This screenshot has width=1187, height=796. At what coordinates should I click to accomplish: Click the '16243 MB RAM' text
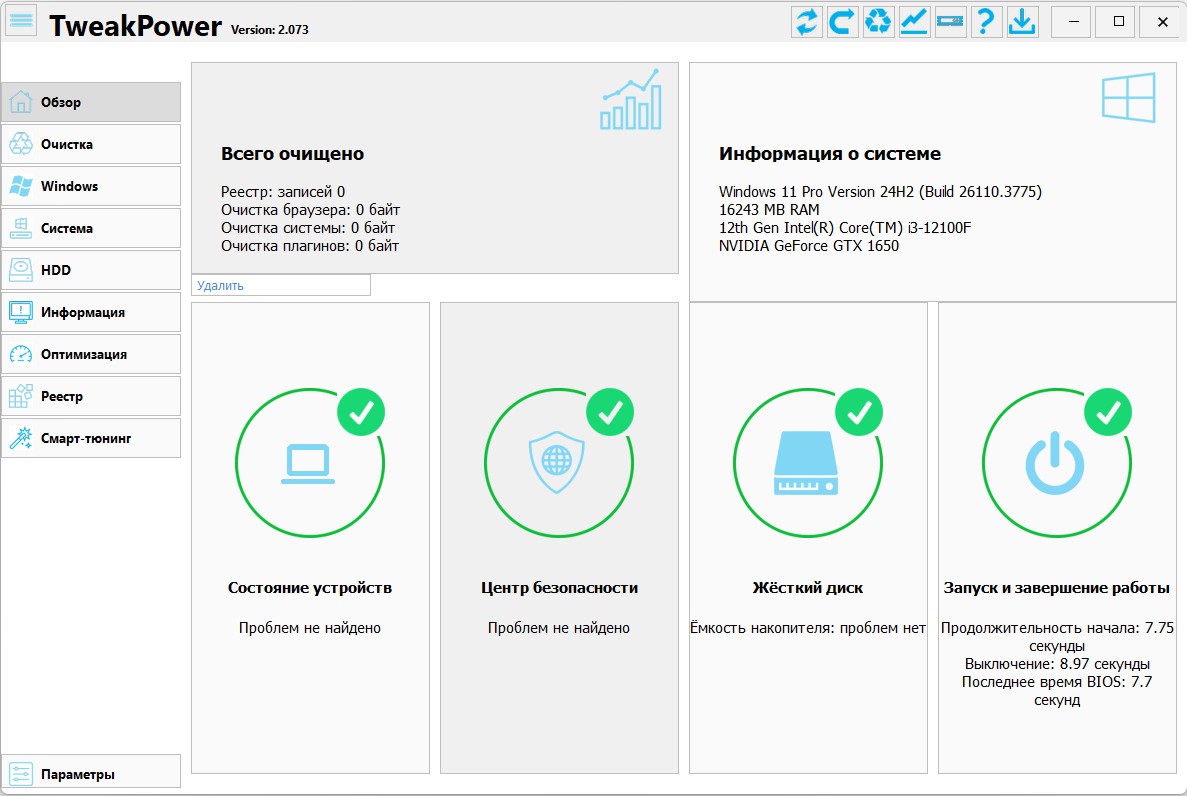(769, 210)
